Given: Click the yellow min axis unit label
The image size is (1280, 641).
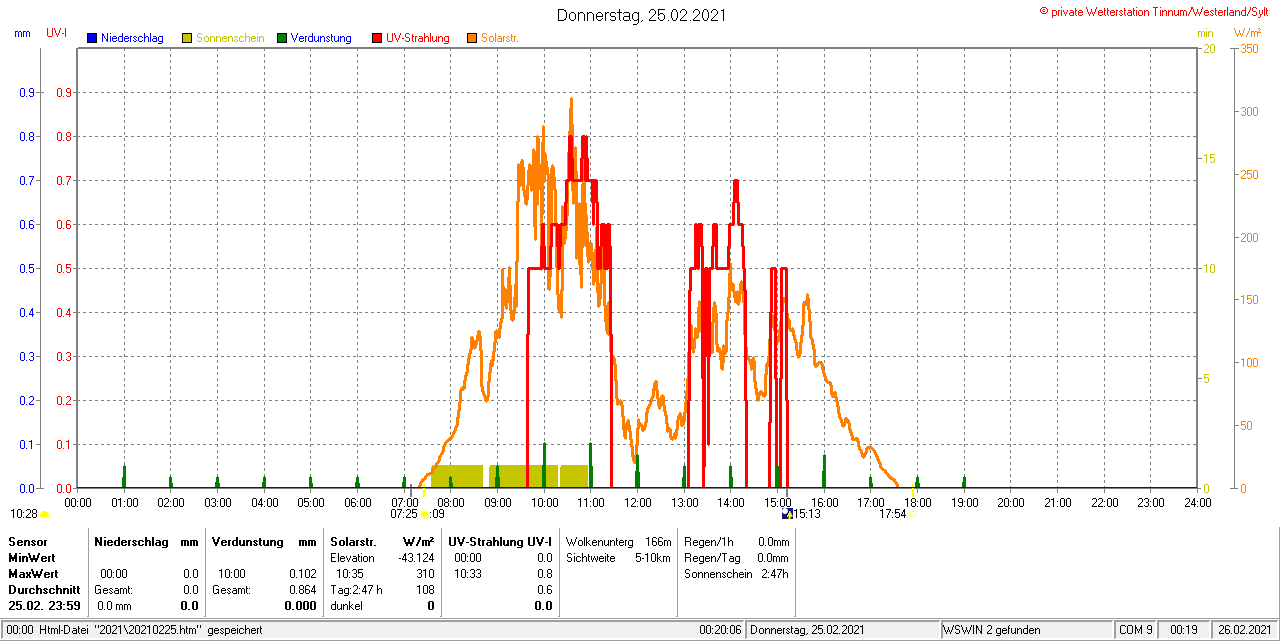Looking at the screenshot, I should [1205, 33].
